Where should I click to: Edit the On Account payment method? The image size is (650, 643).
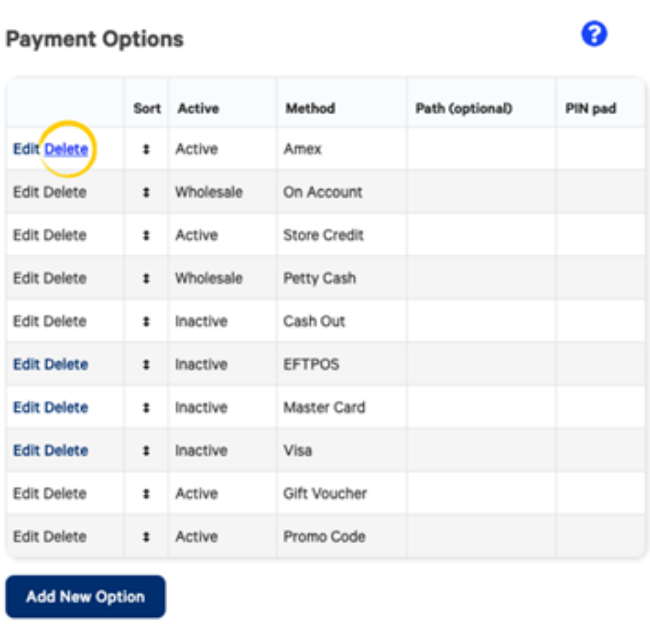[26, 192]
